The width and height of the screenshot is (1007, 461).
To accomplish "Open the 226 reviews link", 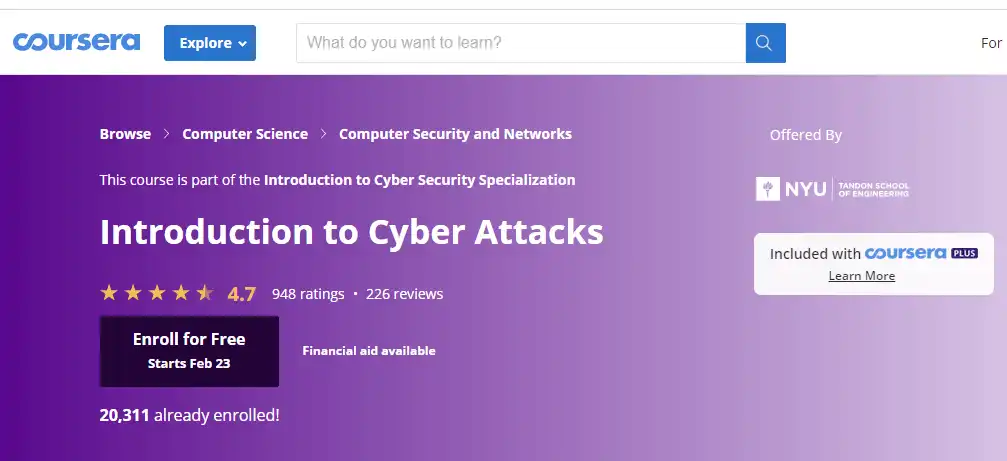I will click(x=405, y=294).
